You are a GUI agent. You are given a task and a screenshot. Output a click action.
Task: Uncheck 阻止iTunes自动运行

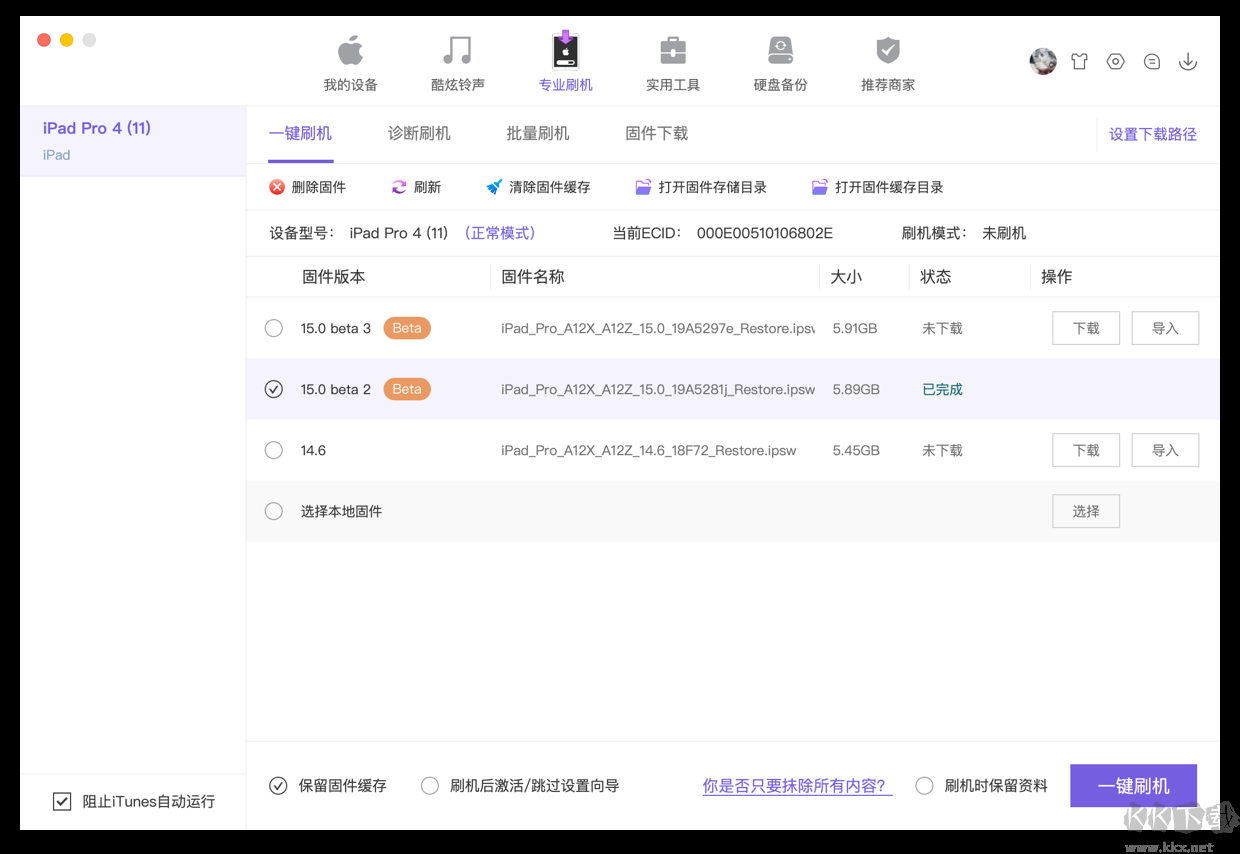(x=62, y=800)
